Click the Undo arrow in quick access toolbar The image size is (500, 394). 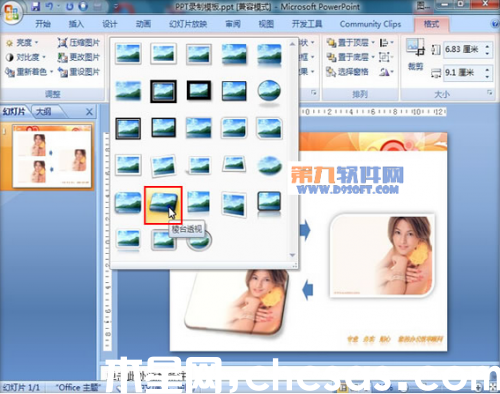(49, 6)
